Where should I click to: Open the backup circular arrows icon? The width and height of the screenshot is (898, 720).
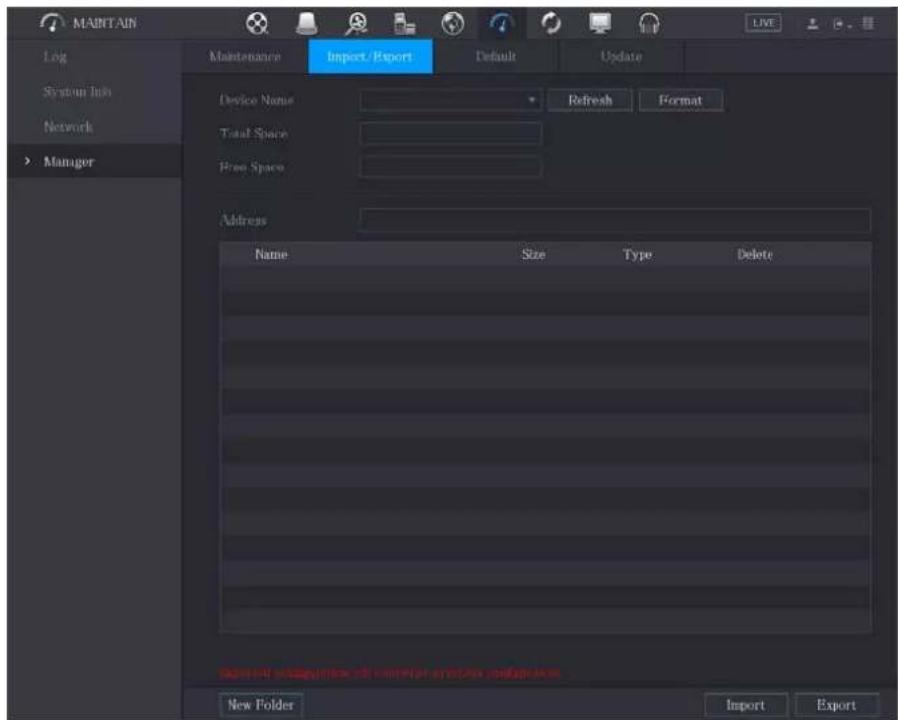click(x=550, y=23)
